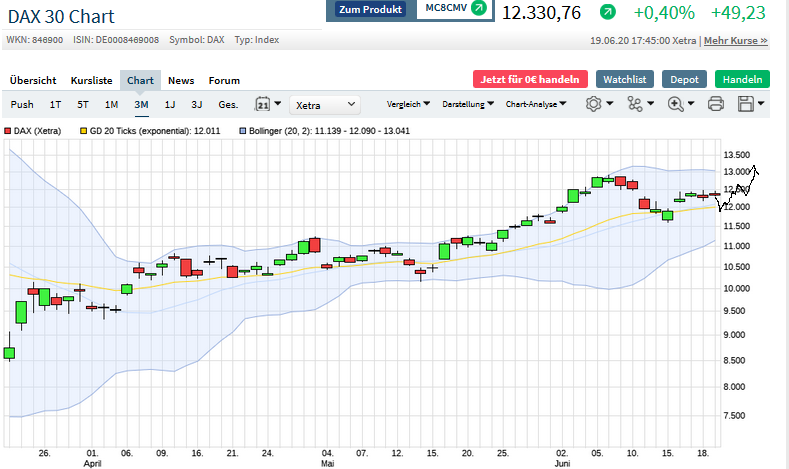Select Push time range

[x=22, y=105]
